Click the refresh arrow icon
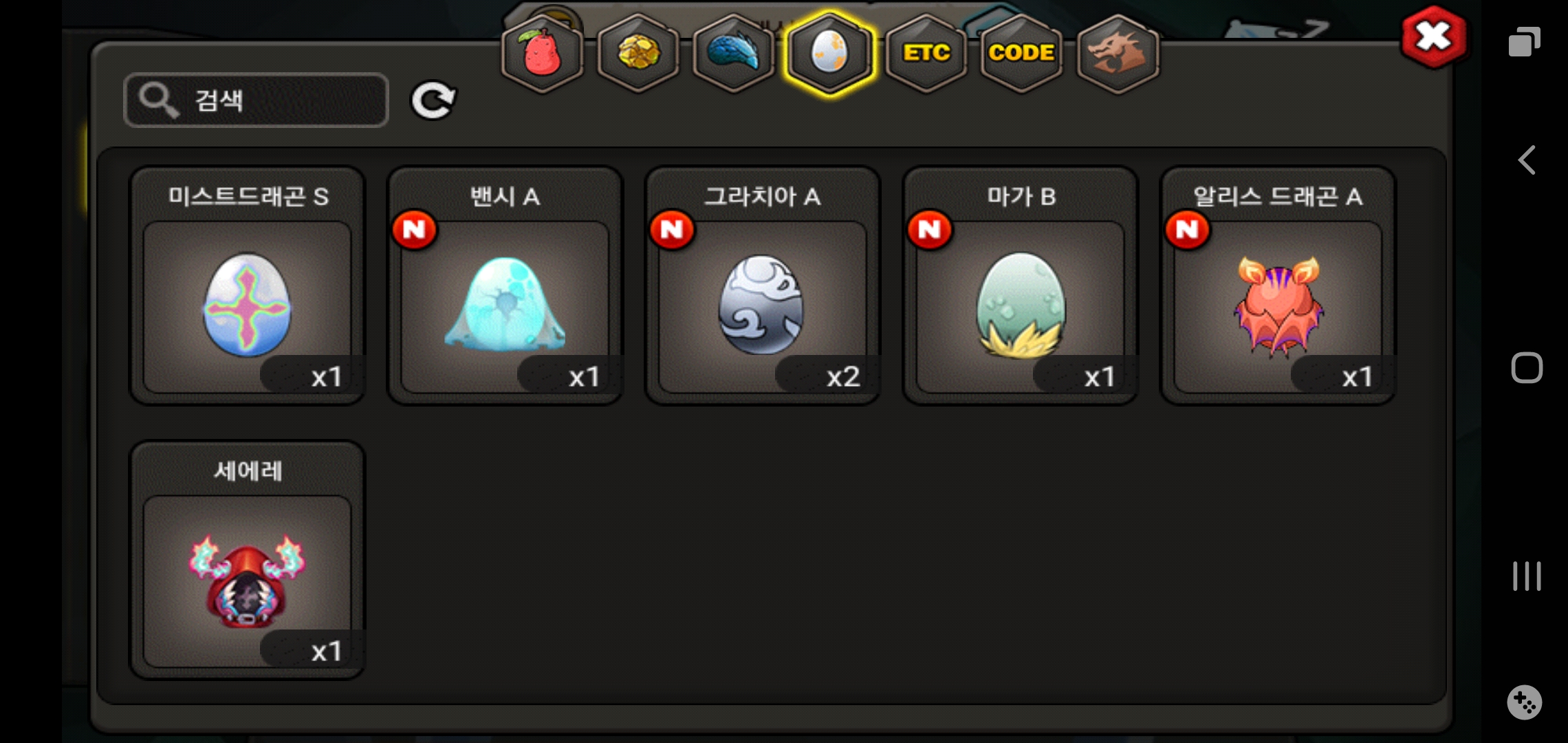 (433, 101)
